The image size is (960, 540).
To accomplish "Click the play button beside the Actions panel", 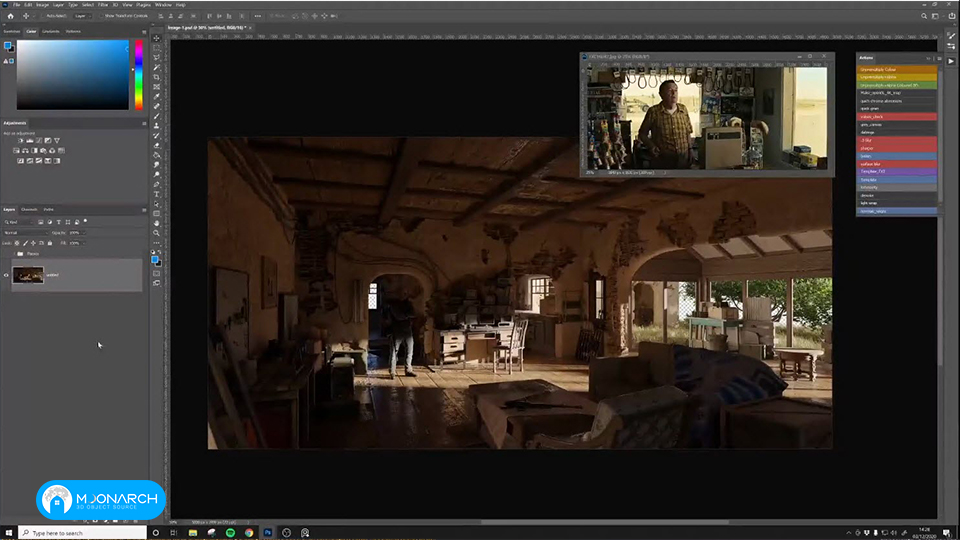I will tap(951, 61).
